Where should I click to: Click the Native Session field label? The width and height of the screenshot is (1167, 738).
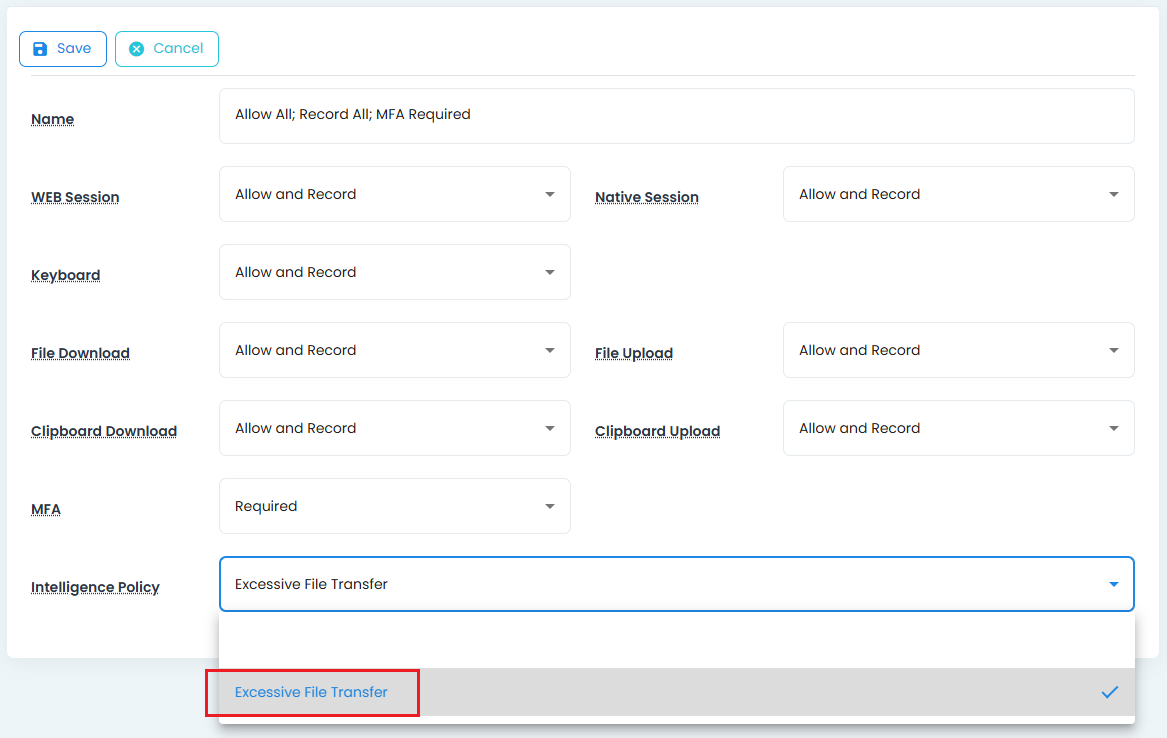coord(646,197)
